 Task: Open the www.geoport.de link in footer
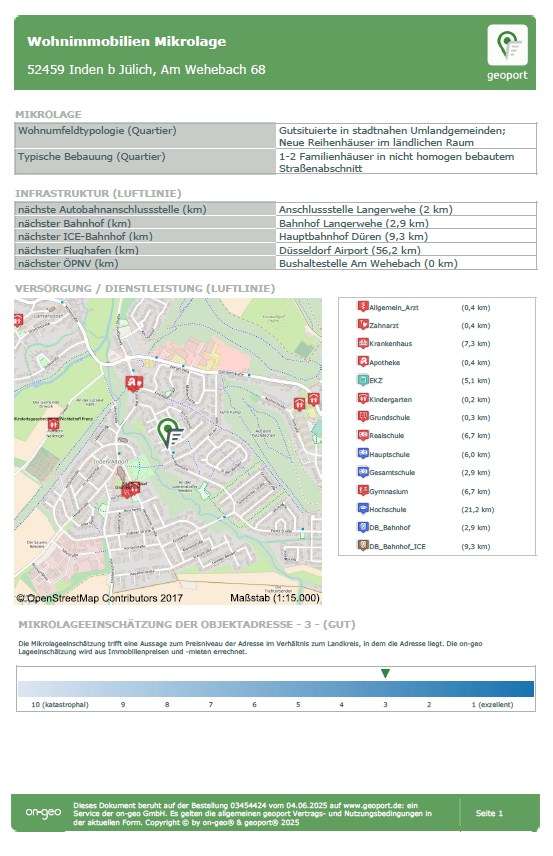(x=374, y=805)
